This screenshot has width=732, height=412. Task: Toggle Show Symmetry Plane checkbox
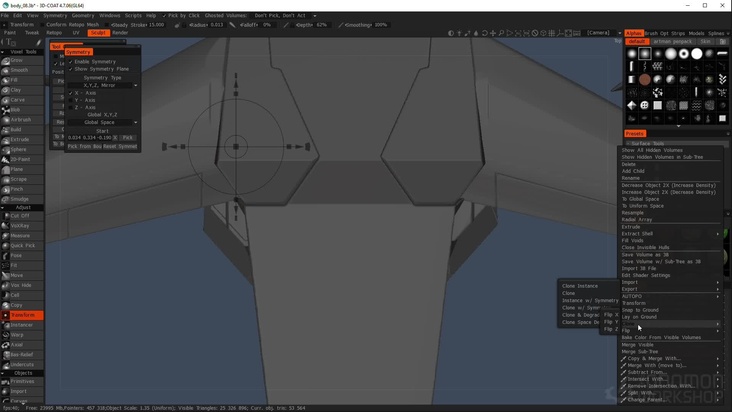71,69
